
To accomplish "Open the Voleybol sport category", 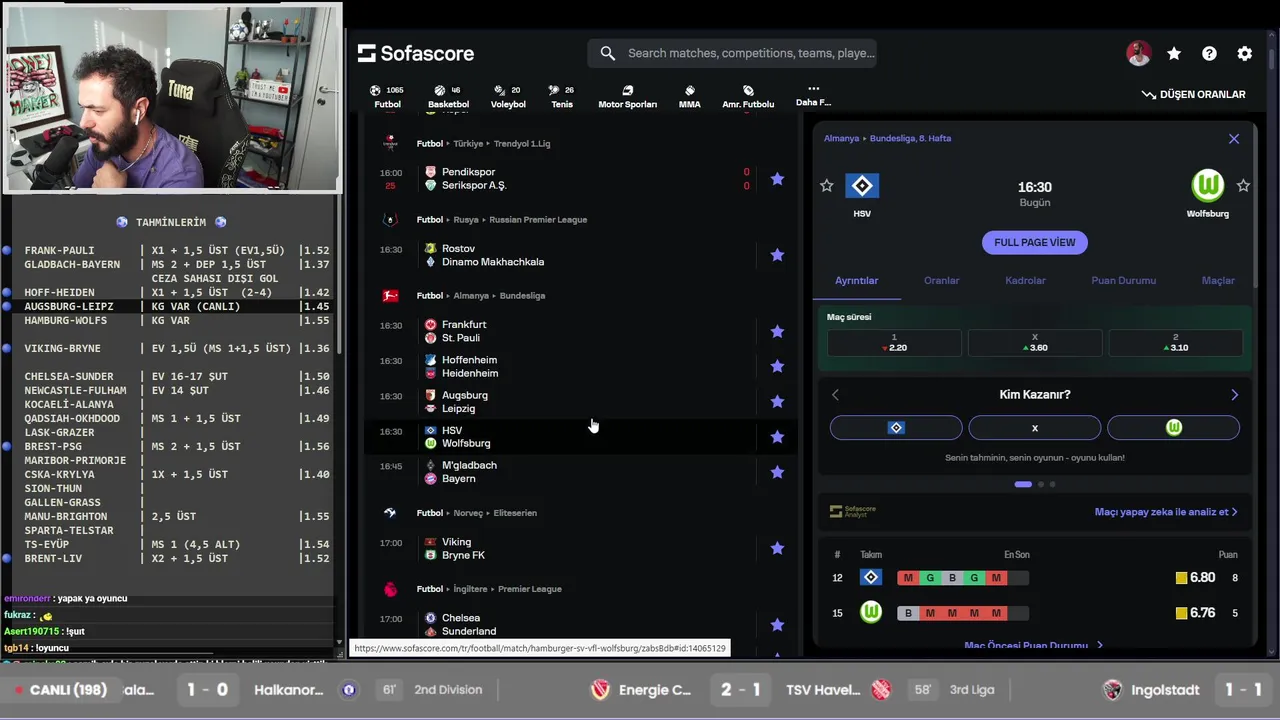I will point(508,97).
